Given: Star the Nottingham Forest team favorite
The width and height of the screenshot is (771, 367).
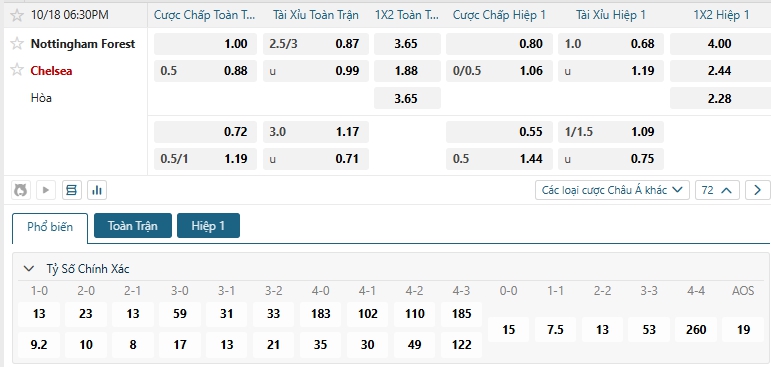Looking at the screenshot, I should tap(17, 44).
